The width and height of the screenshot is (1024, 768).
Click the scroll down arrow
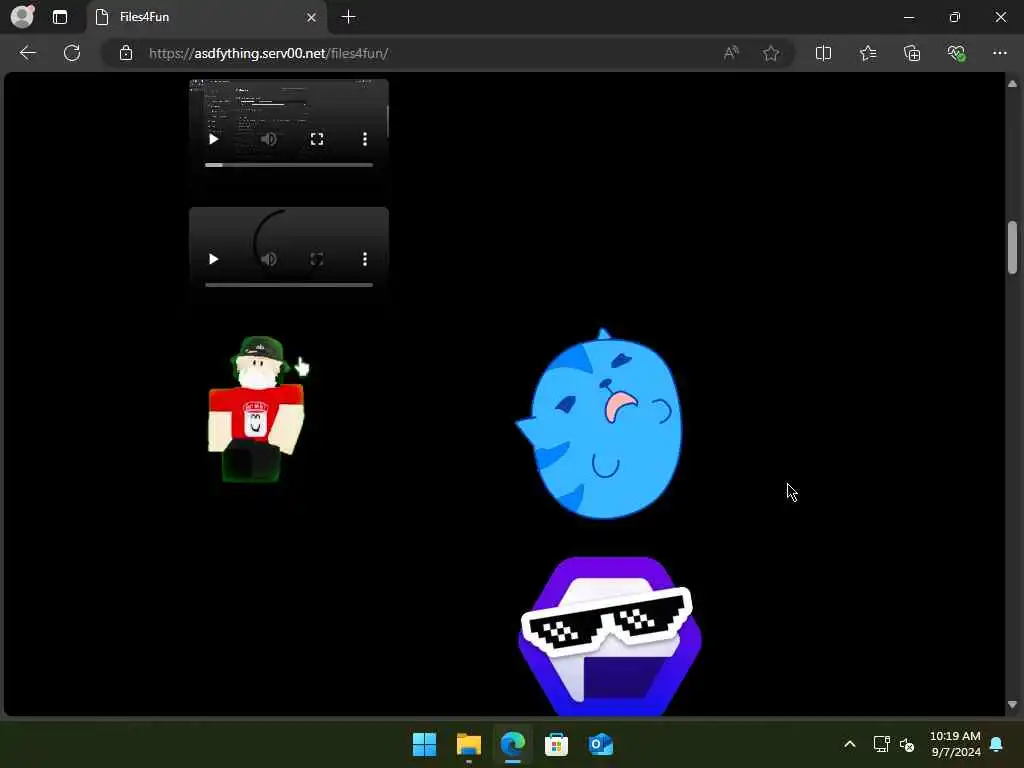coord(1012,705)
